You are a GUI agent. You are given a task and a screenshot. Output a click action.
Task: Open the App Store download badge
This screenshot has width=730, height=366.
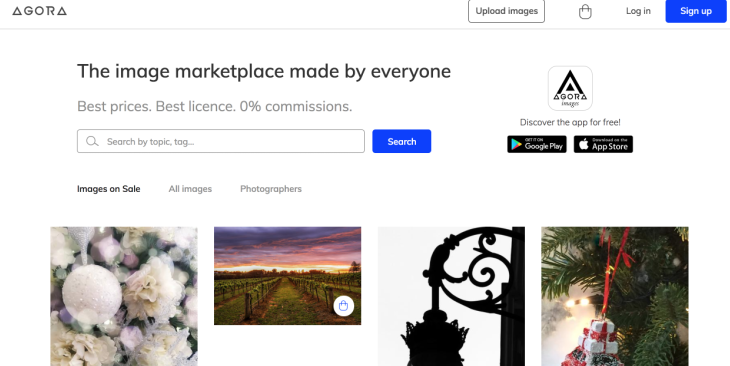[x=603, y=144]
